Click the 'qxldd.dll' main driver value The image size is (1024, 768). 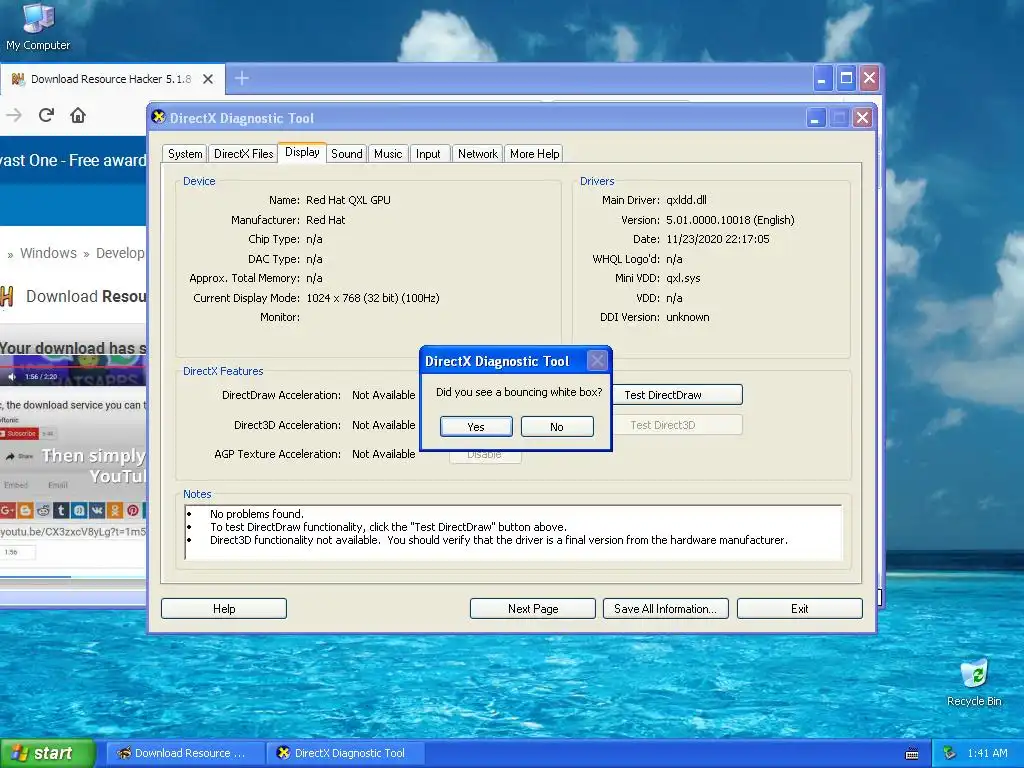686,200
